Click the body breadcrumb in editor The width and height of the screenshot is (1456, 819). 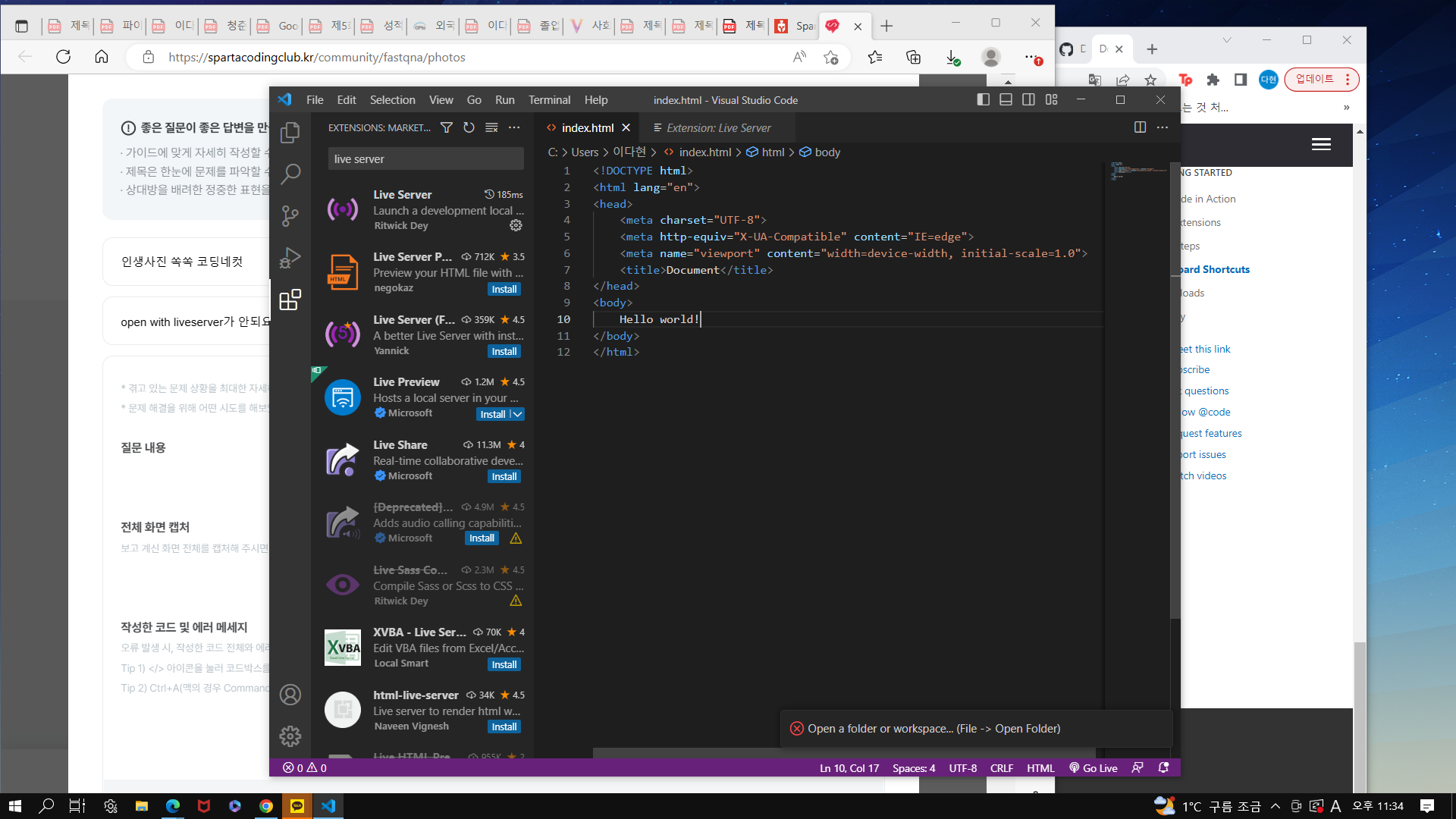tap(820, 152)
